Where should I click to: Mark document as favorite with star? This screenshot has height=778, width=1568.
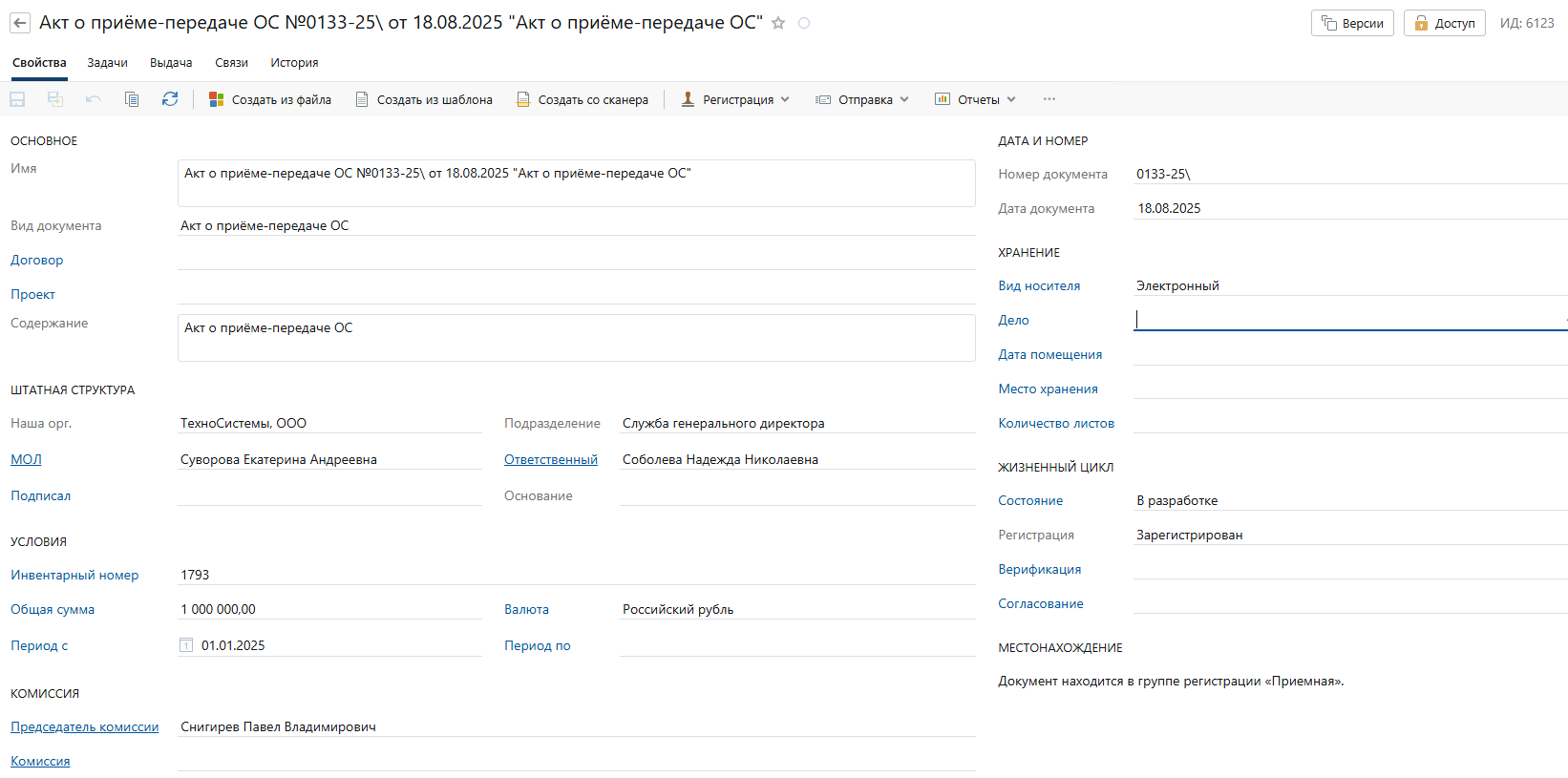coord(778,23)
